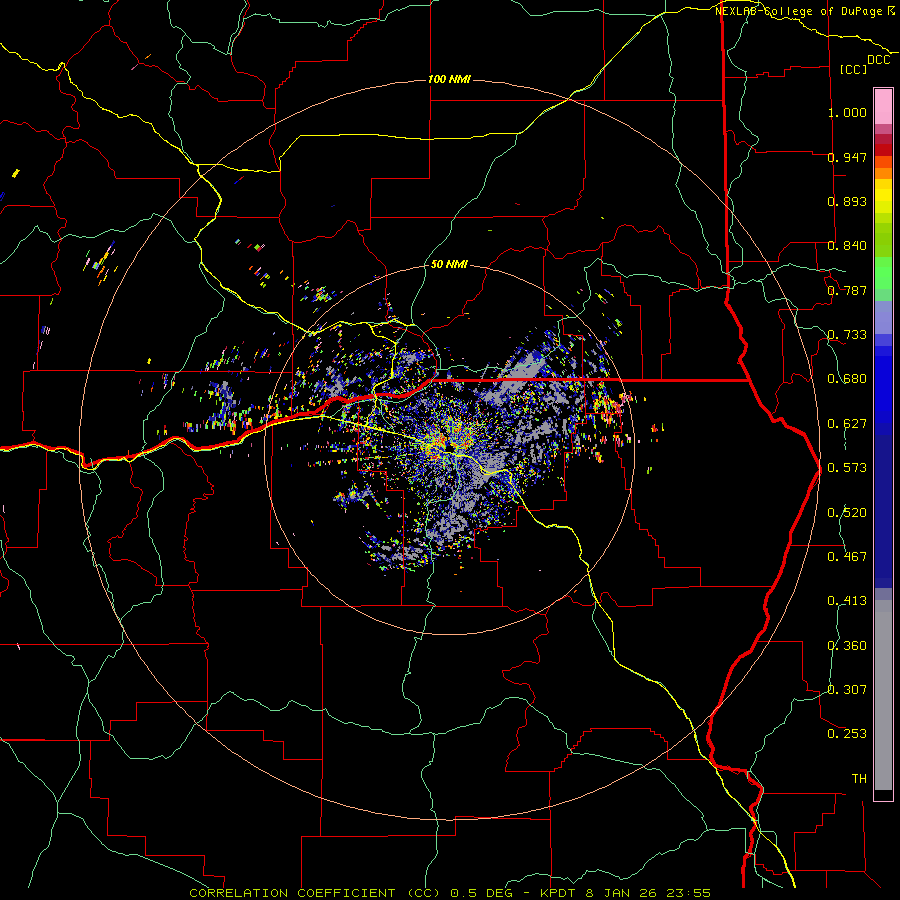Click the 0.840 legend value
Image resolution: width=900 pixels, height=900 pixels.
tap(847, 246)
